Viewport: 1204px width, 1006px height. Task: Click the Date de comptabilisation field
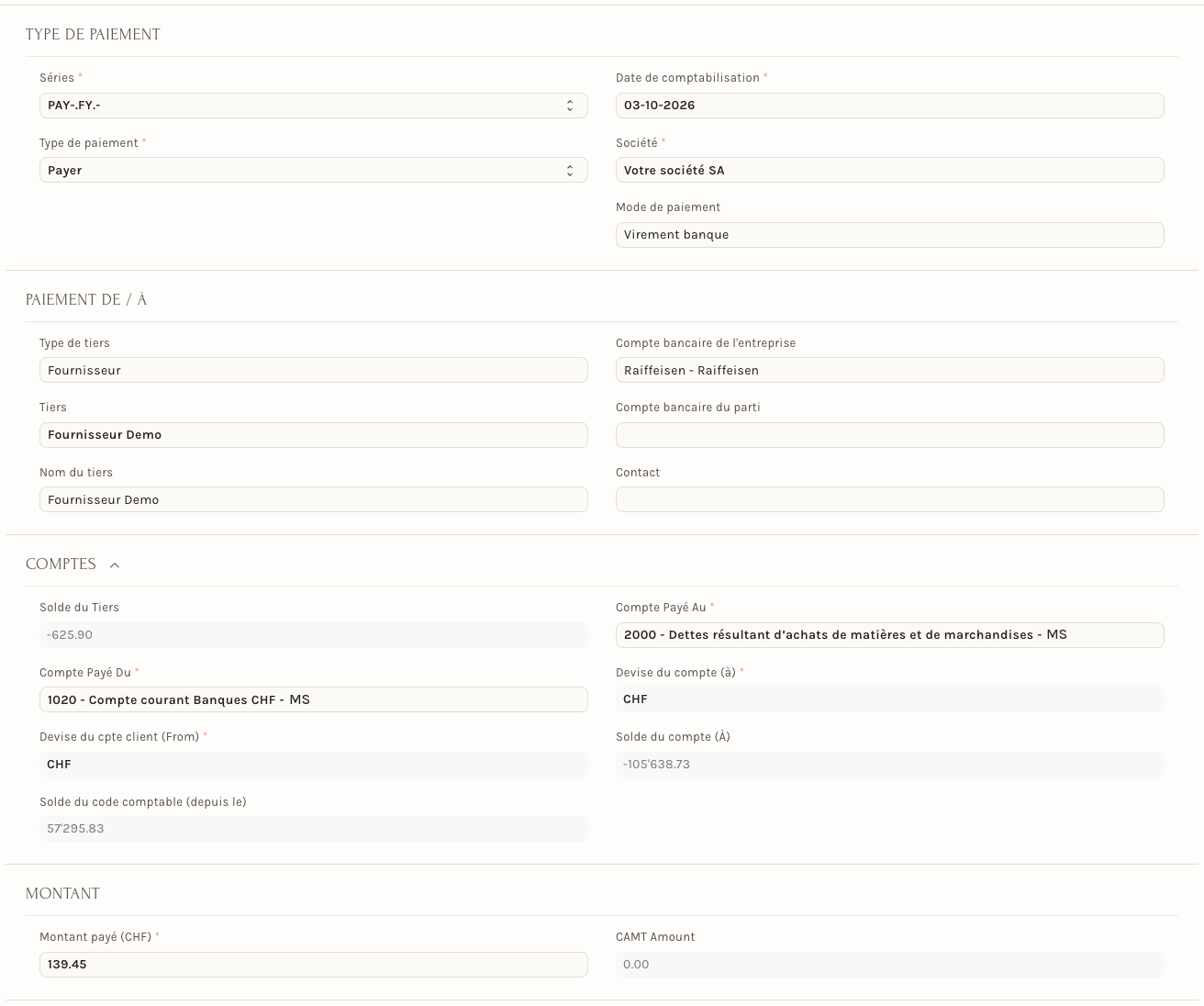coord(889,106)
